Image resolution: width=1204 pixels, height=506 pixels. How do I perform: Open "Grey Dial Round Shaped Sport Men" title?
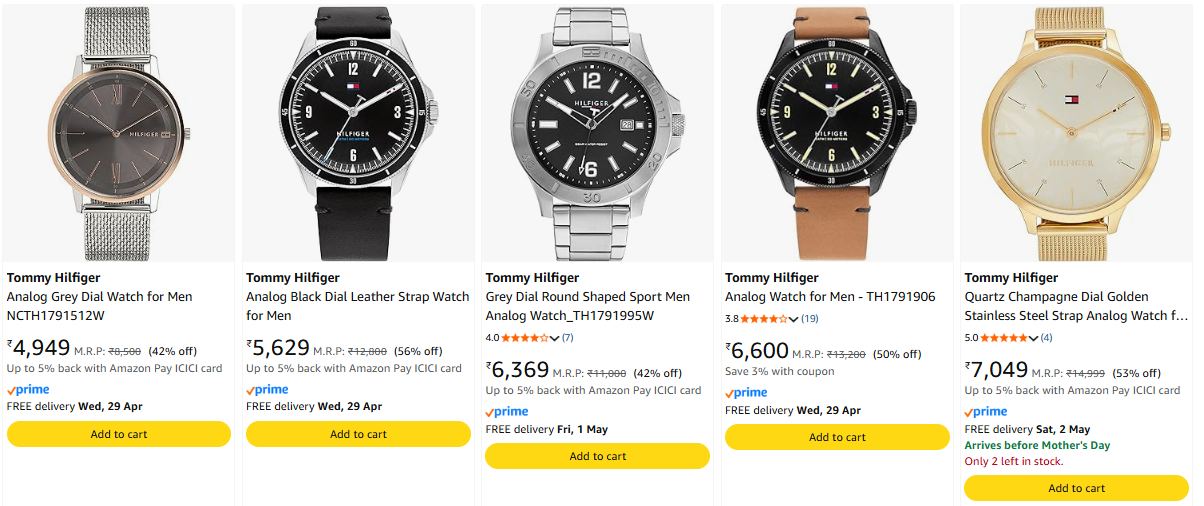click(x=588, y=297)
